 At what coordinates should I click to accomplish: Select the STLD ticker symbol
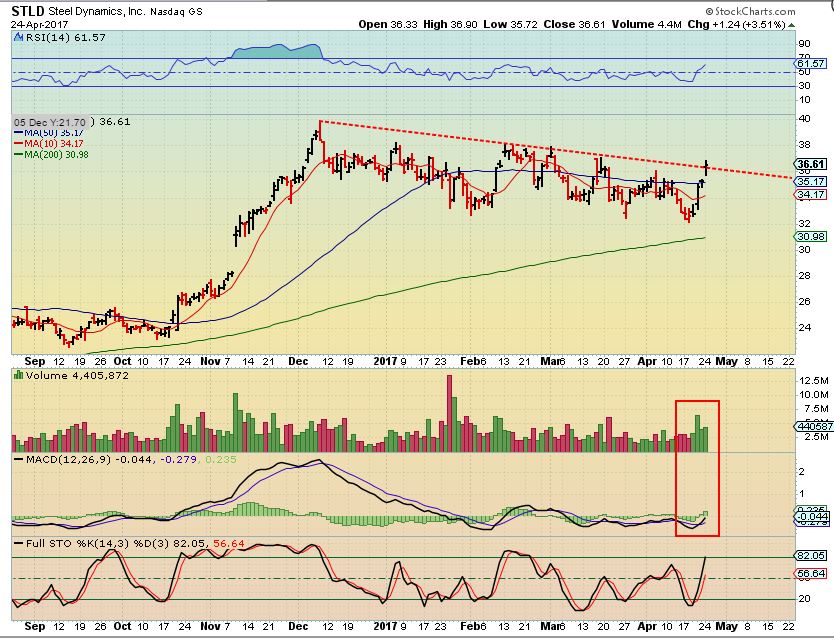pyautogui.click(x=28, y=11)
